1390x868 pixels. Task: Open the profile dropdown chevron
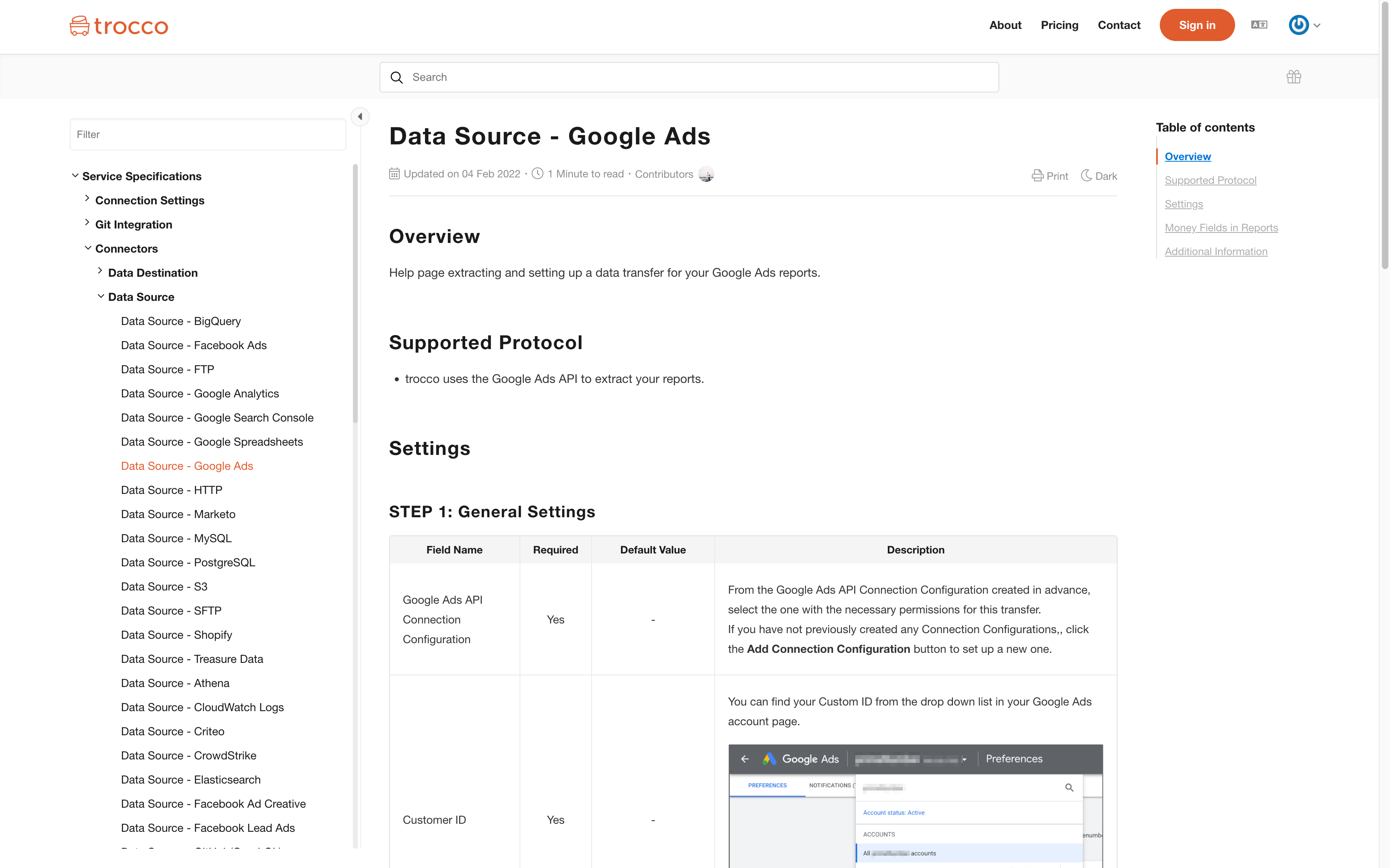coord(1317,25)
